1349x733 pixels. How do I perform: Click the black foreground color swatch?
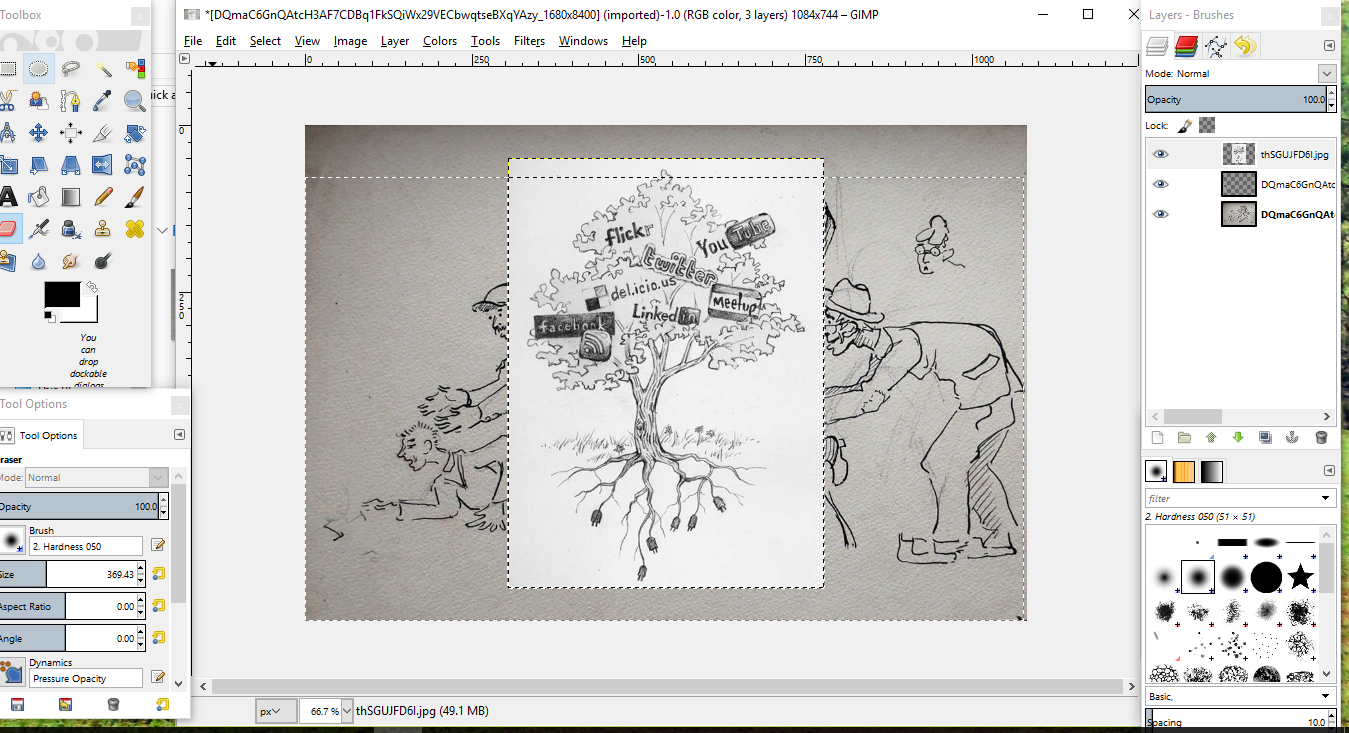click(x=61, y=295)
